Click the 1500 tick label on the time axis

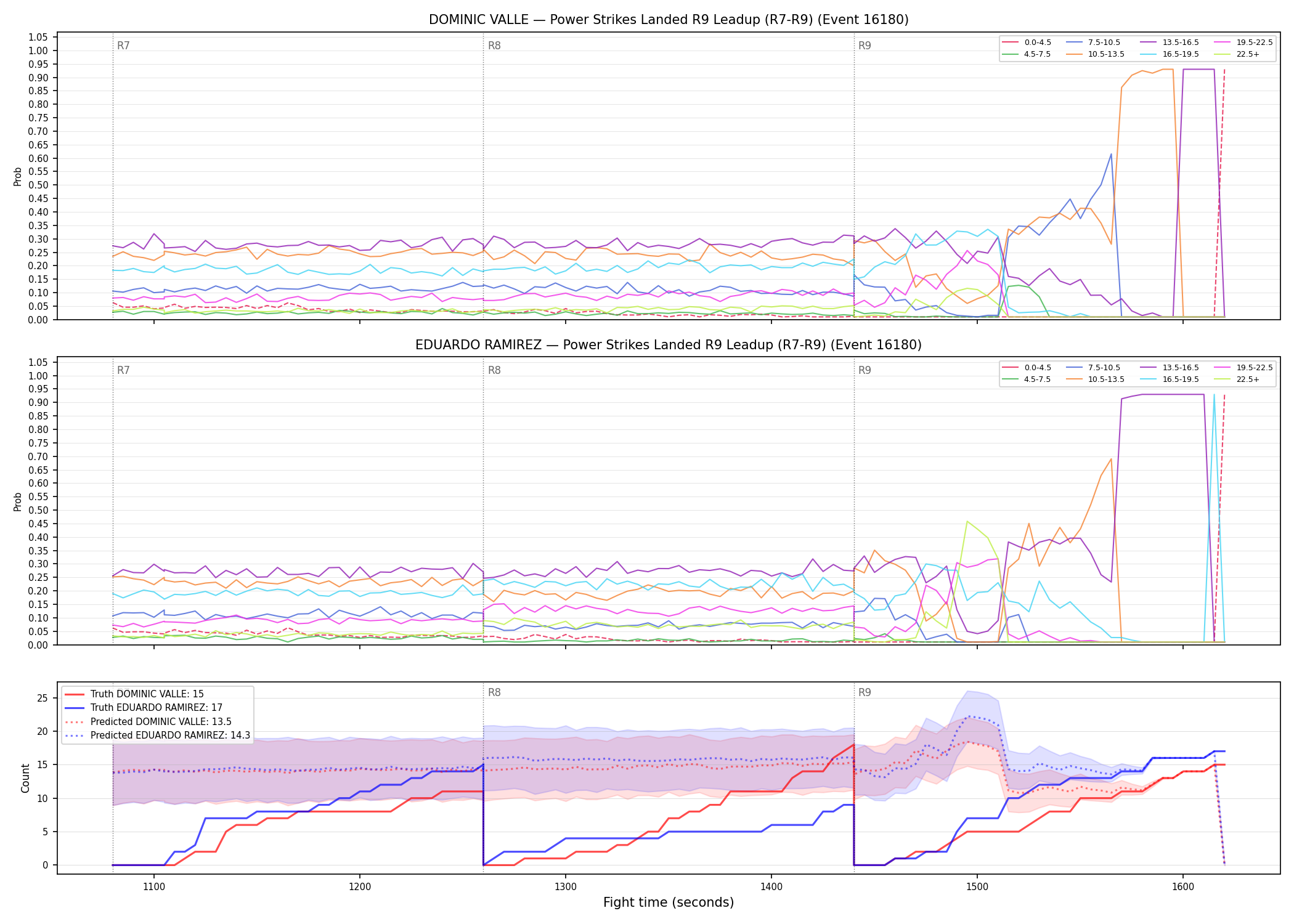[977, 887]
